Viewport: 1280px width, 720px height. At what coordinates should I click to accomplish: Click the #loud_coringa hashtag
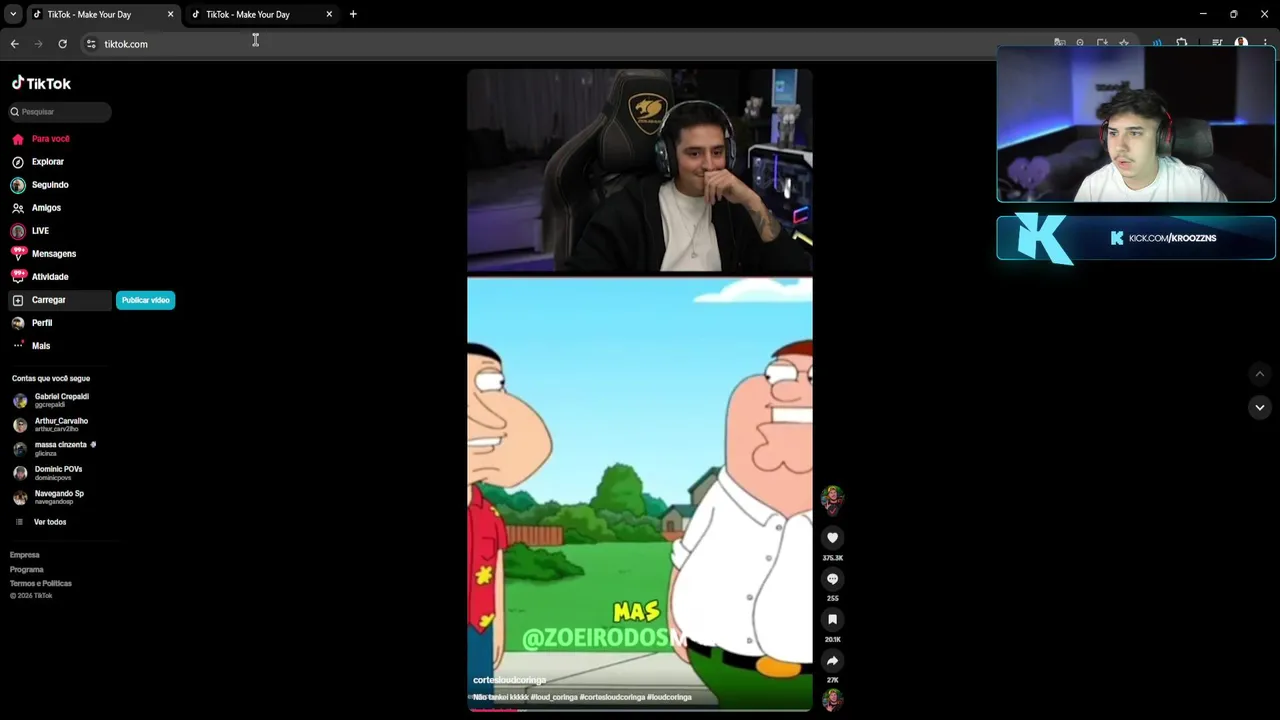pos(554,697)
